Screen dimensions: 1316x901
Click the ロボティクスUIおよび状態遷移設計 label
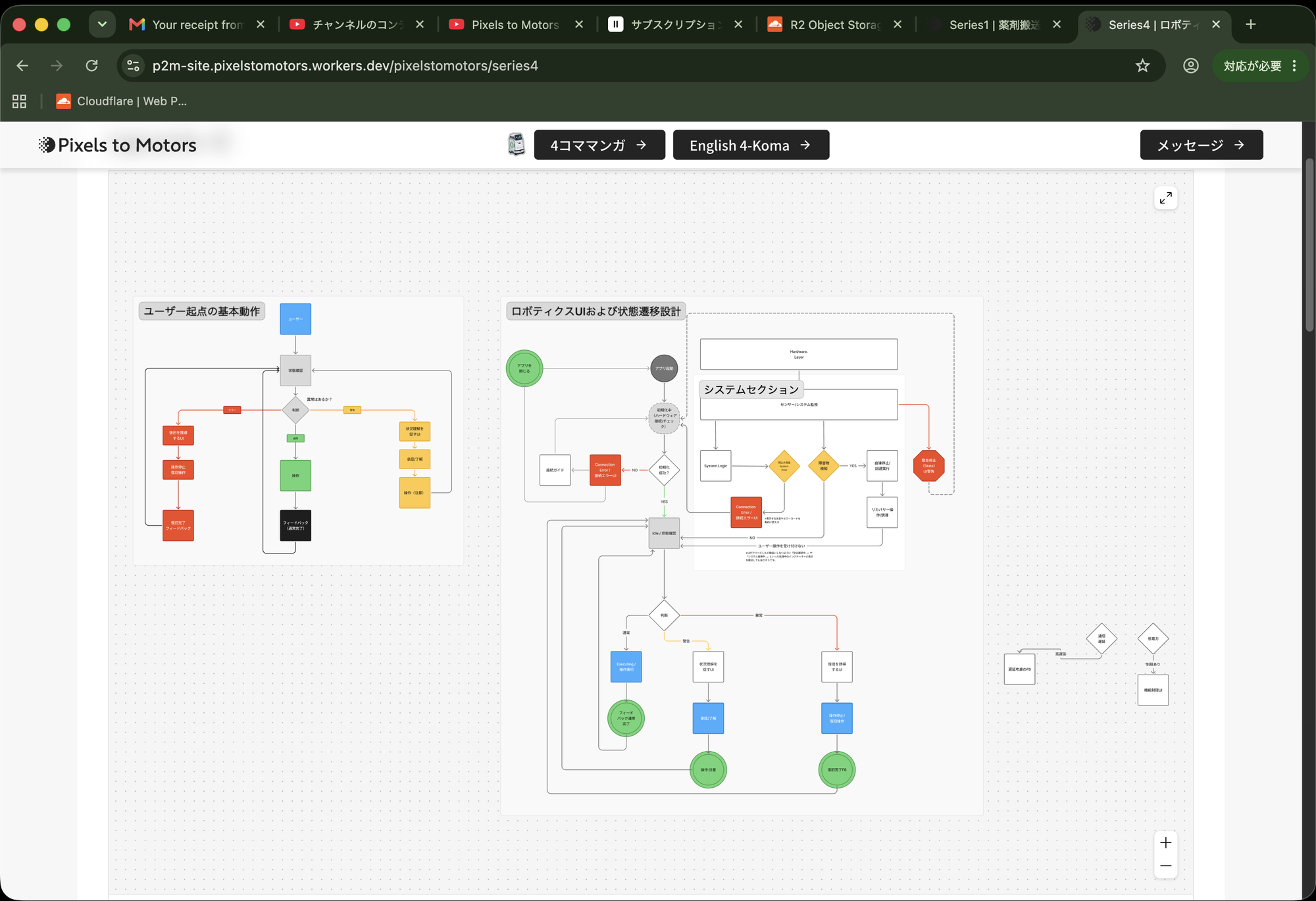coord(596,311)
